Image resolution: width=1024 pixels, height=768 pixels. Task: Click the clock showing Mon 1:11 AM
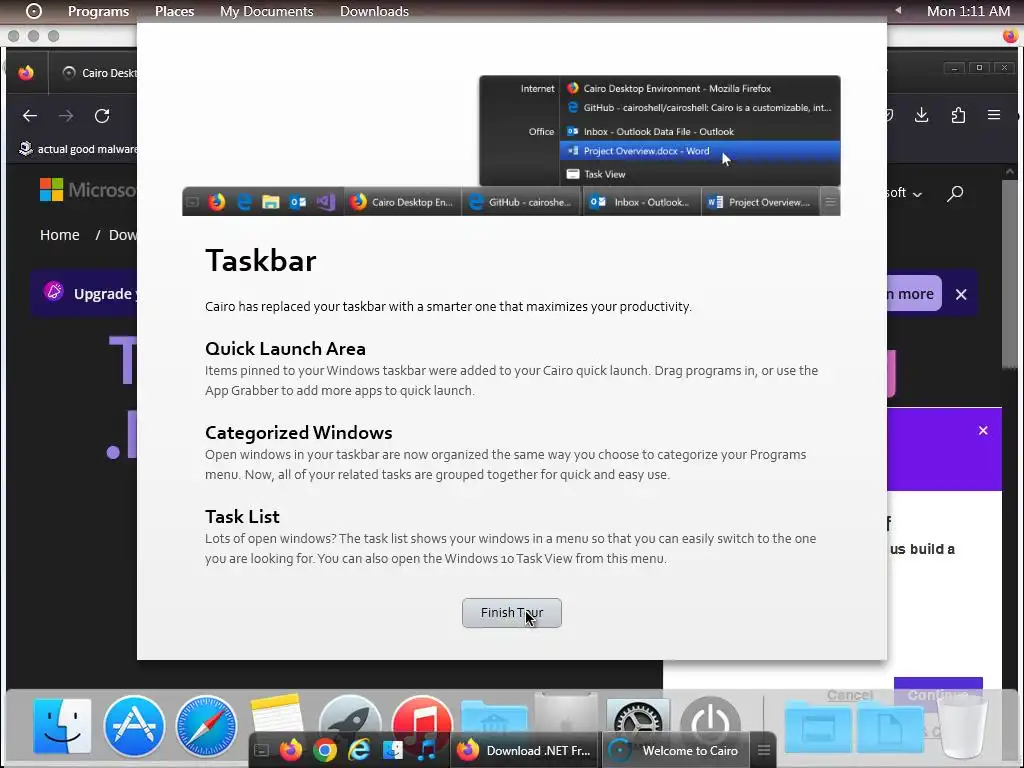click(968, 11)
